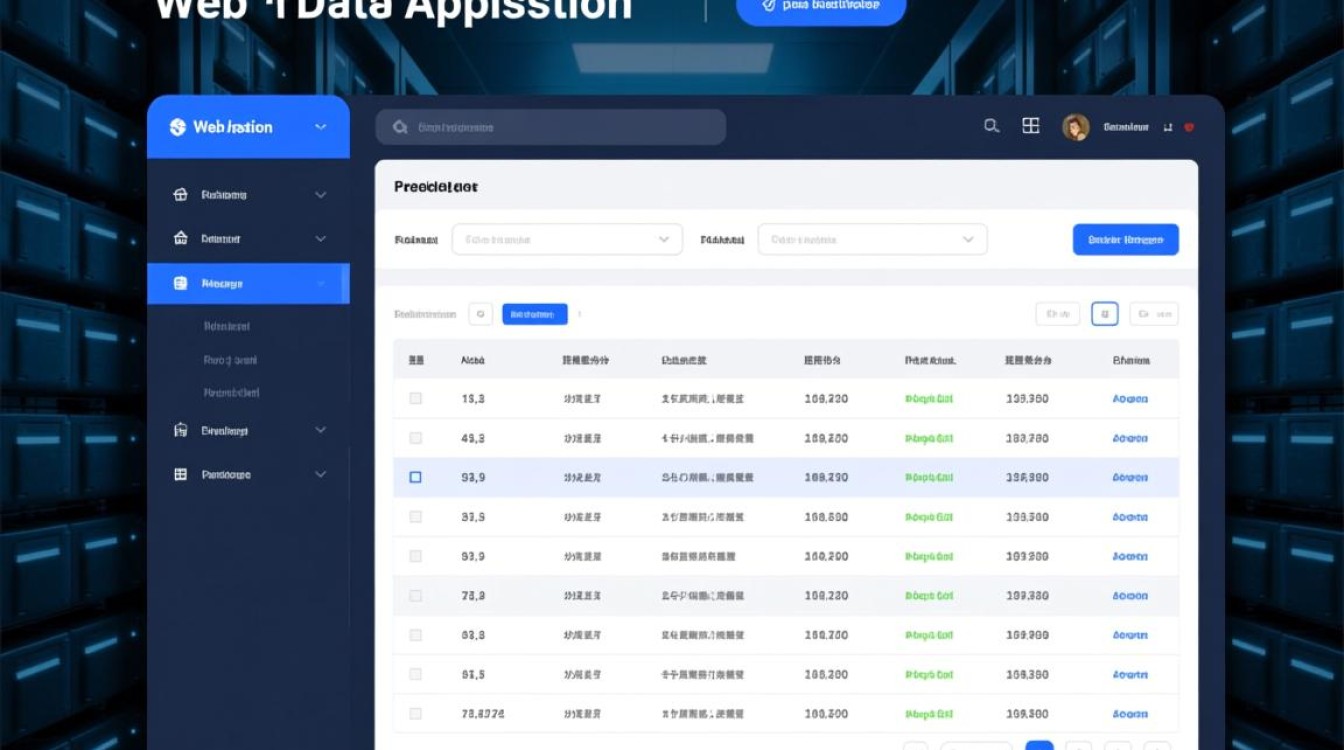The image size is (1344, 750).
Task: Click the search magnifier icon in top bar
Action: coord(991,127)
